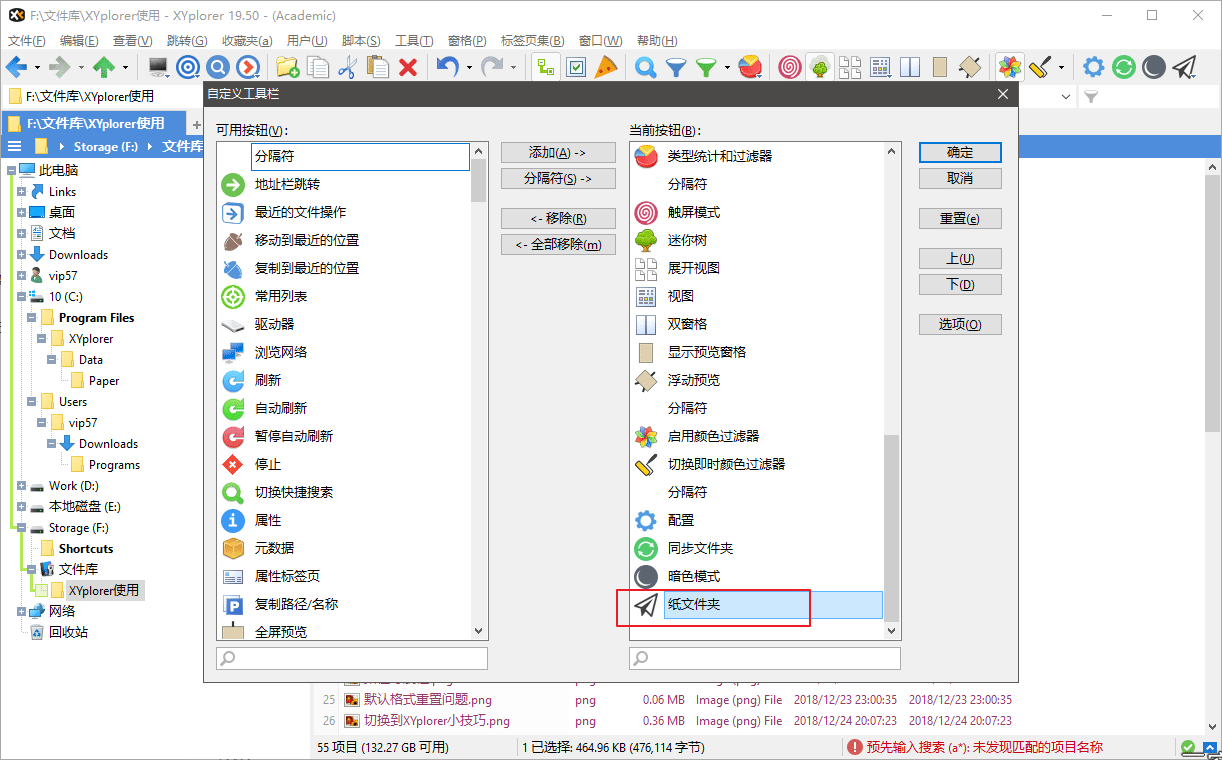
Task: Click the clipboard Paste icon in toolbar
Action: (378, 67)
